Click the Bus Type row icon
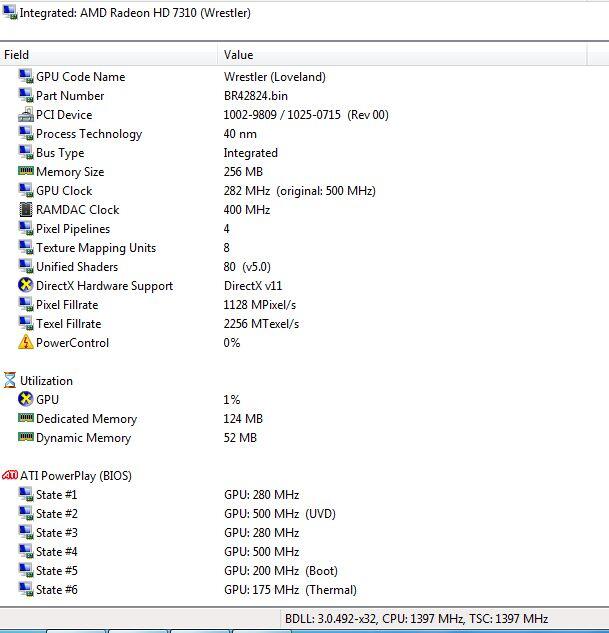The width and height of the screenshot is (609, 633). [26, 153]
